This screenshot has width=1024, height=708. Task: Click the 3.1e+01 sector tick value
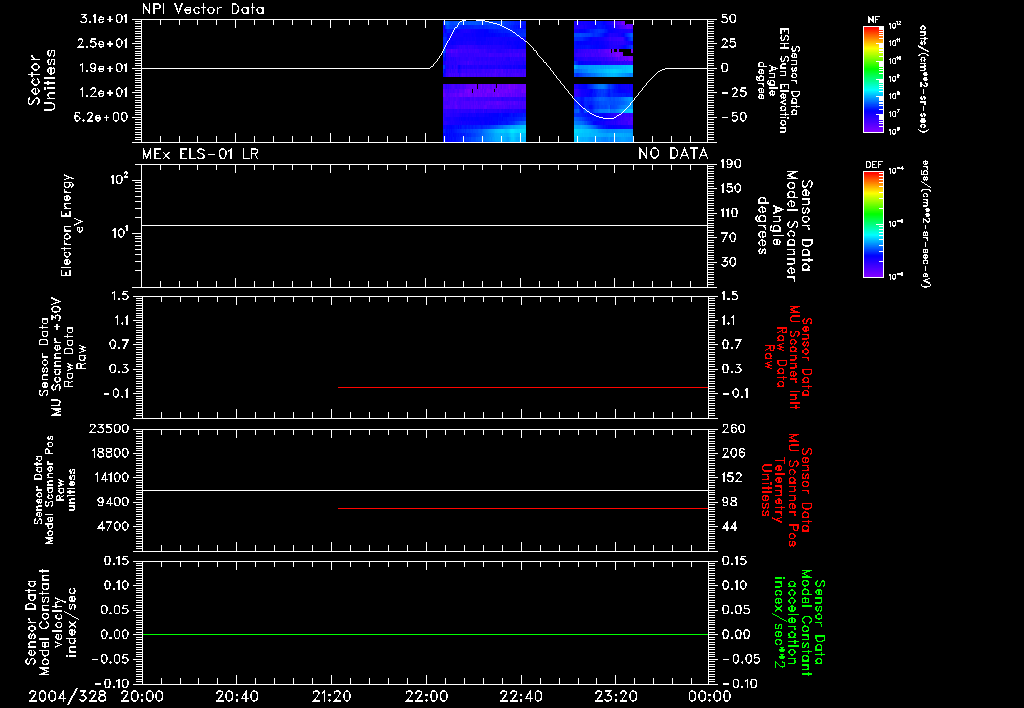[x=104, y=19]
